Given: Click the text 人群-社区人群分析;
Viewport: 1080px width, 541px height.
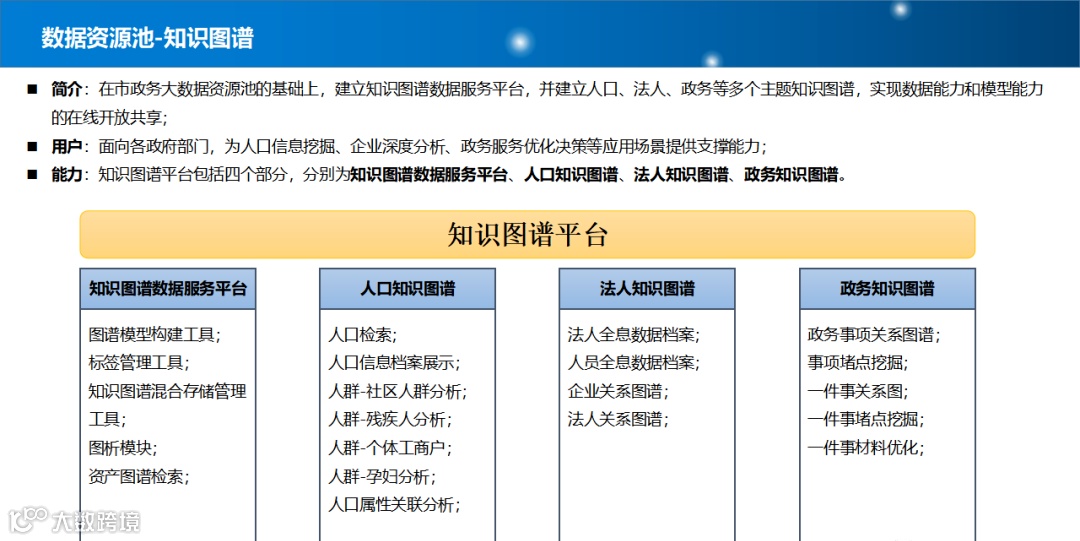Looking at the screenshot, I should (397, 391).
